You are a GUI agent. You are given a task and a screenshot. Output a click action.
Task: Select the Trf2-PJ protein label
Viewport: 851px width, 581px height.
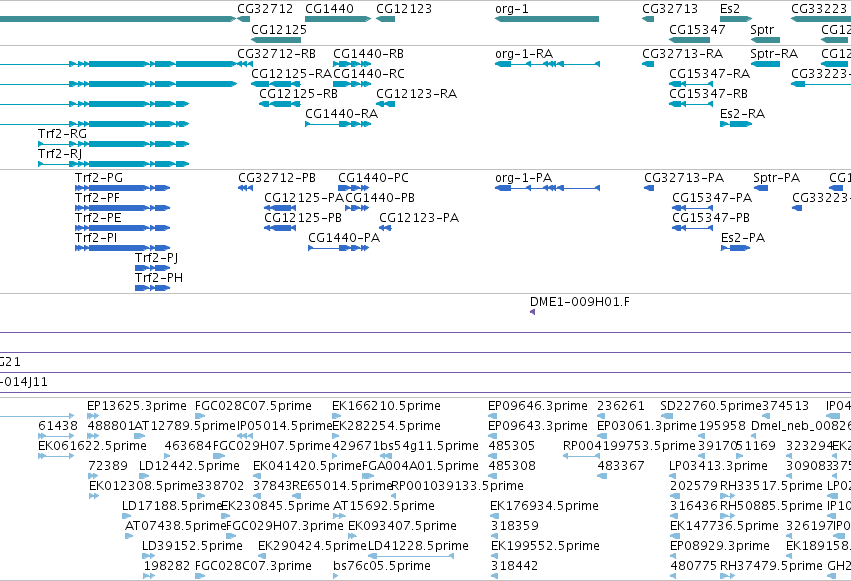click(156, 258)
